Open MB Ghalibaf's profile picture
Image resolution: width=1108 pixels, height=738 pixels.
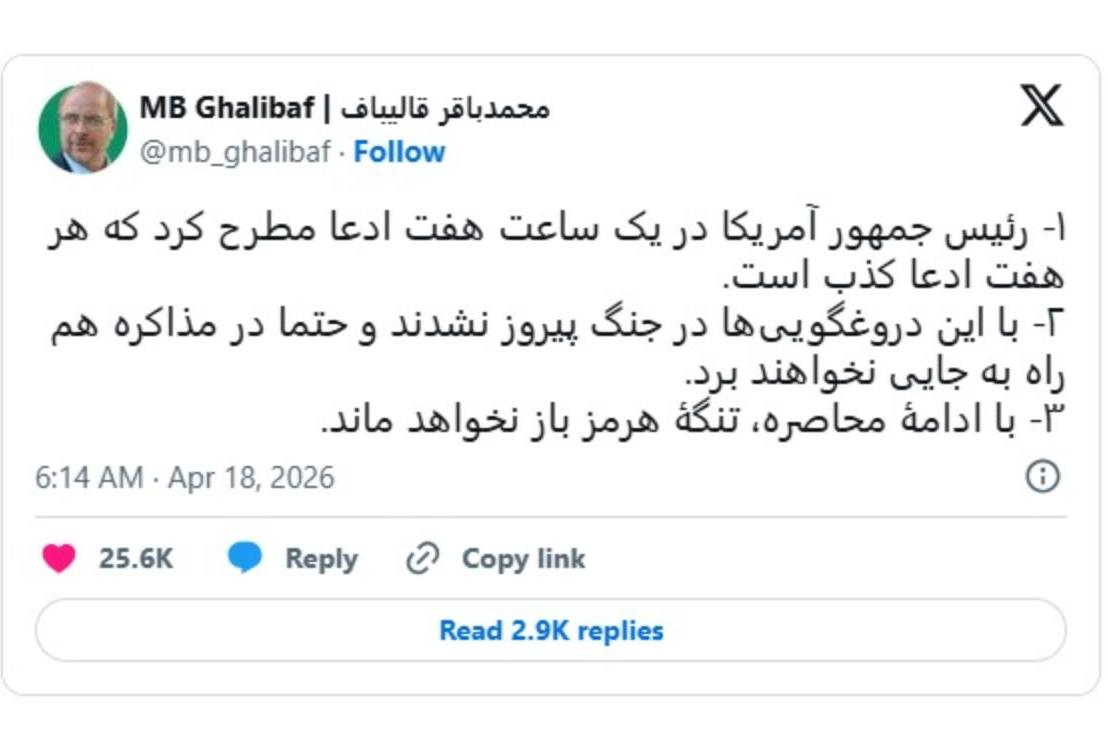pos(83,127)
